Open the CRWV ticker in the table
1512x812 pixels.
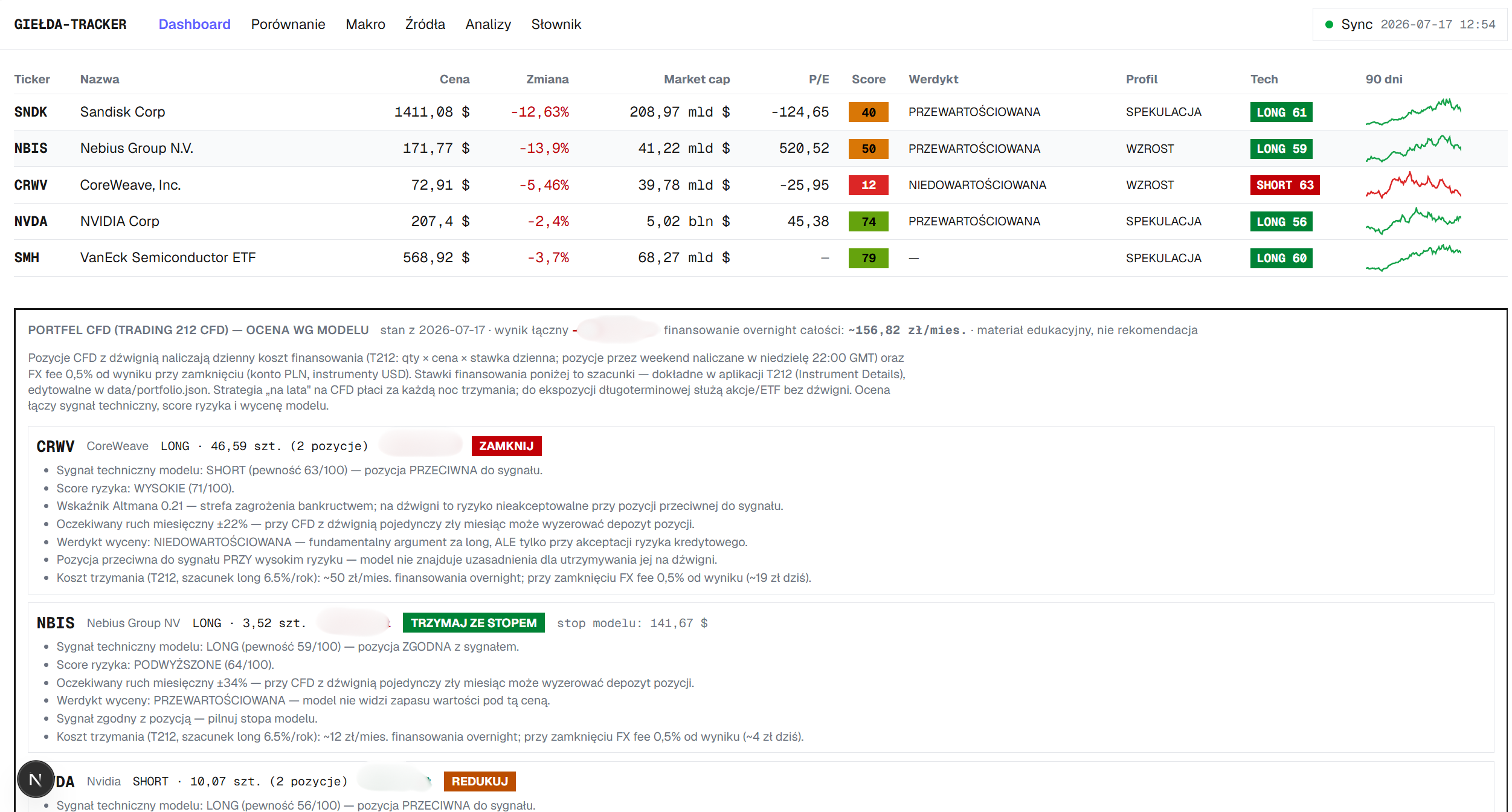tap(31, 185)
